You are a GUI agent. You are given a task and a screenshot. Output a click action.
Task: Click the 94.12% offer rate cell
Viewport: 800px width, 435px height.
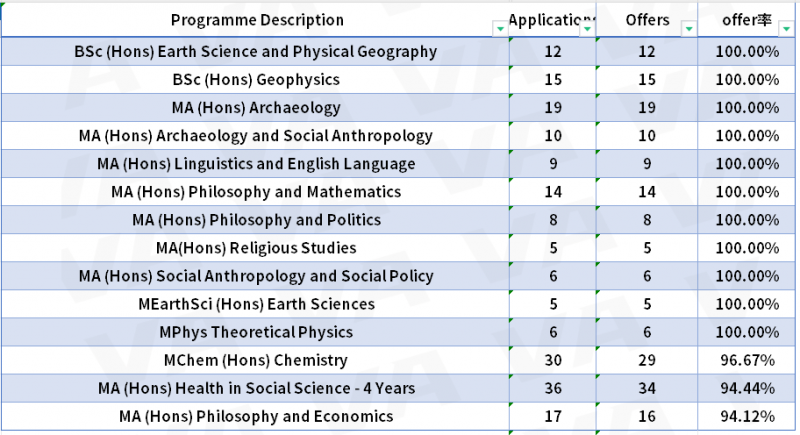[x=747, y=416]
